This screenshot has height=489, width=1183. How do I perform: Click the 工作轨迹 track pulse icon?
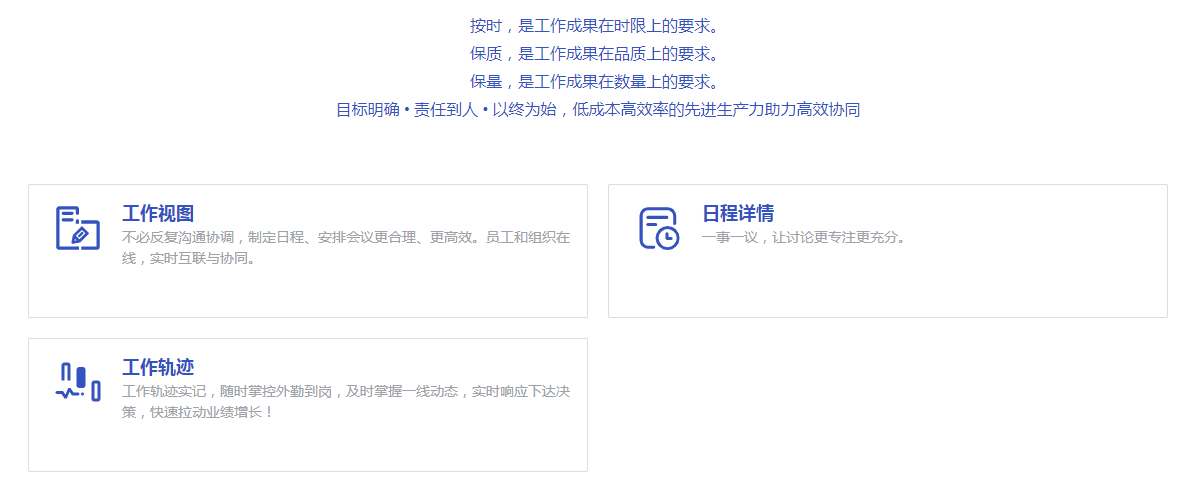77,382
